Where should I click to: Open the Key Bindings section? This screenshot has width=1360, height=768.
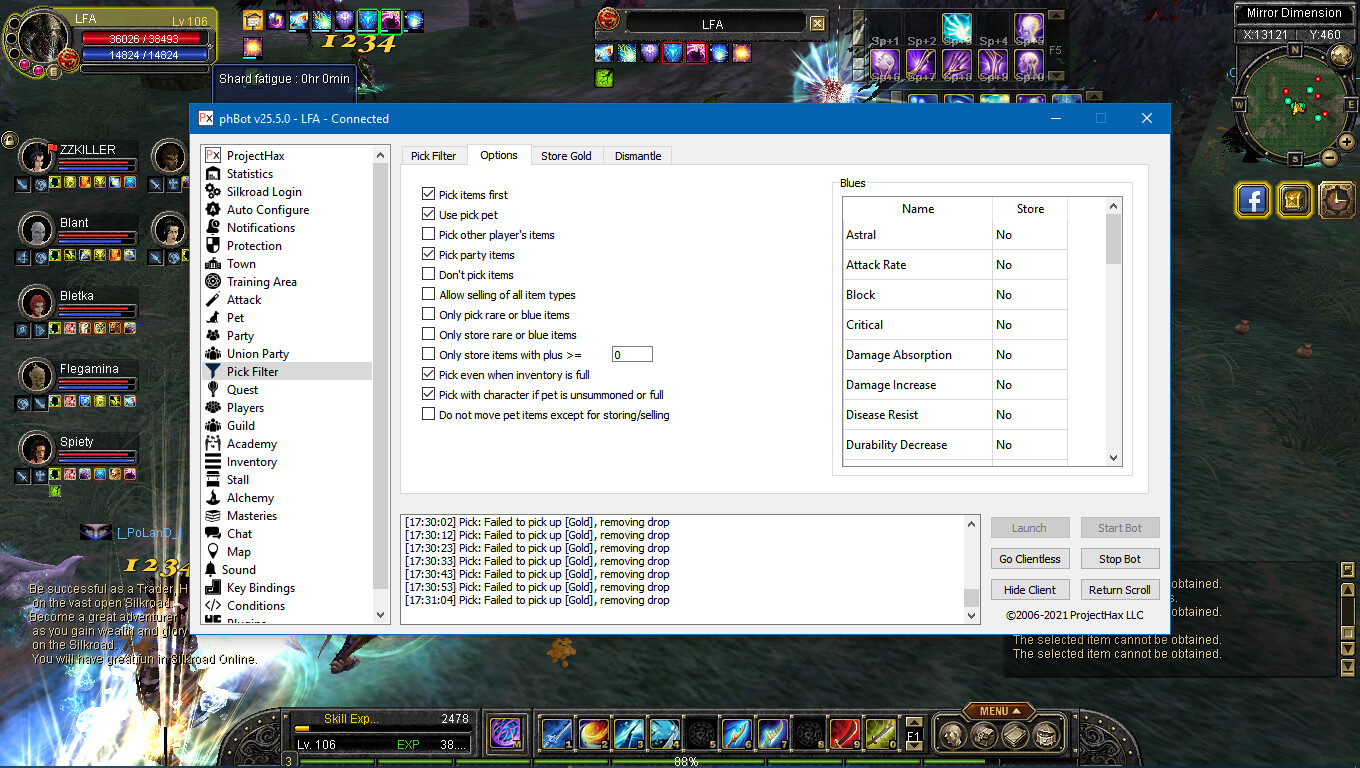[x=260, y=588]
